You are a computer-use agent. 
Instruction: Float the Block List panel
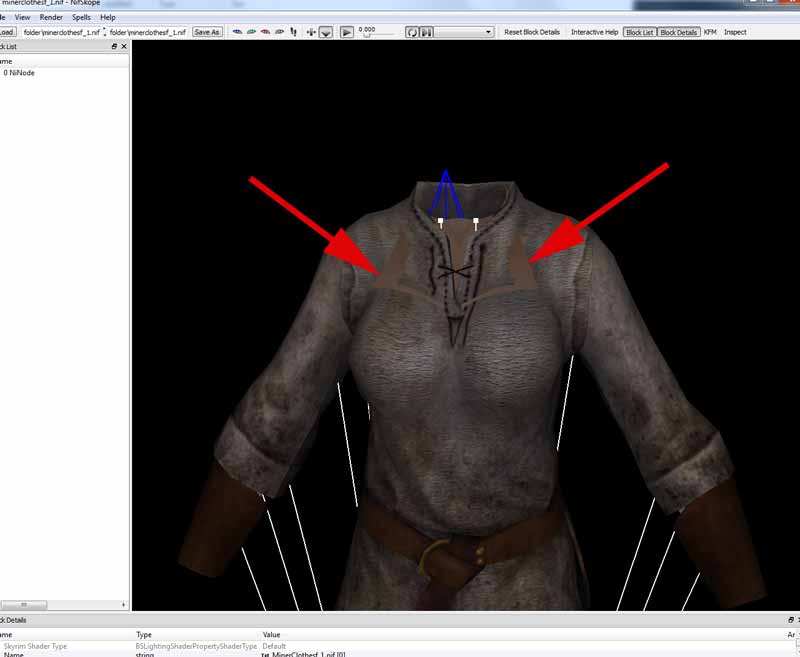pos(114,46)
